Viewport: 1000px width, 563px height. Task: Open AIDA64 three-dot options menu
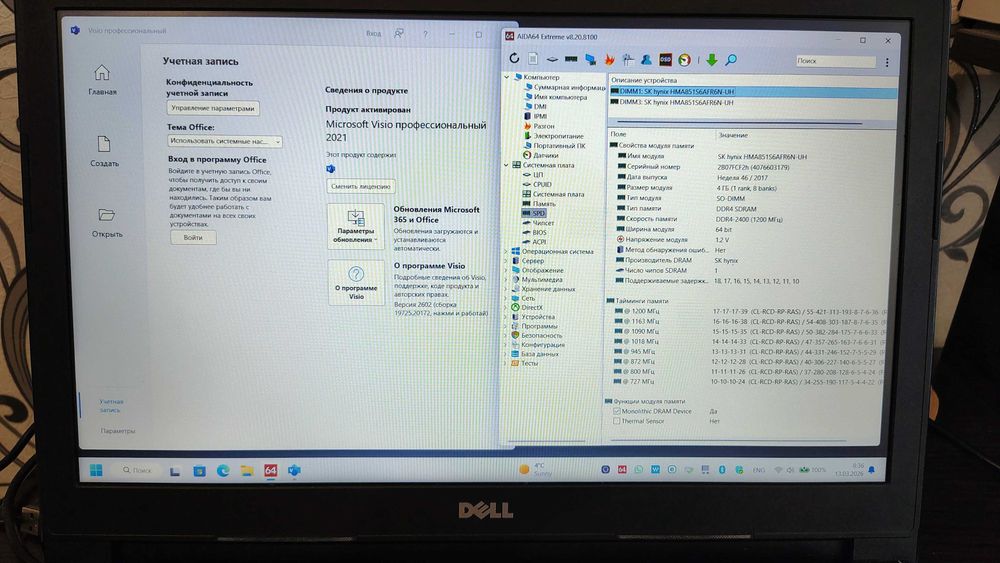887,62
